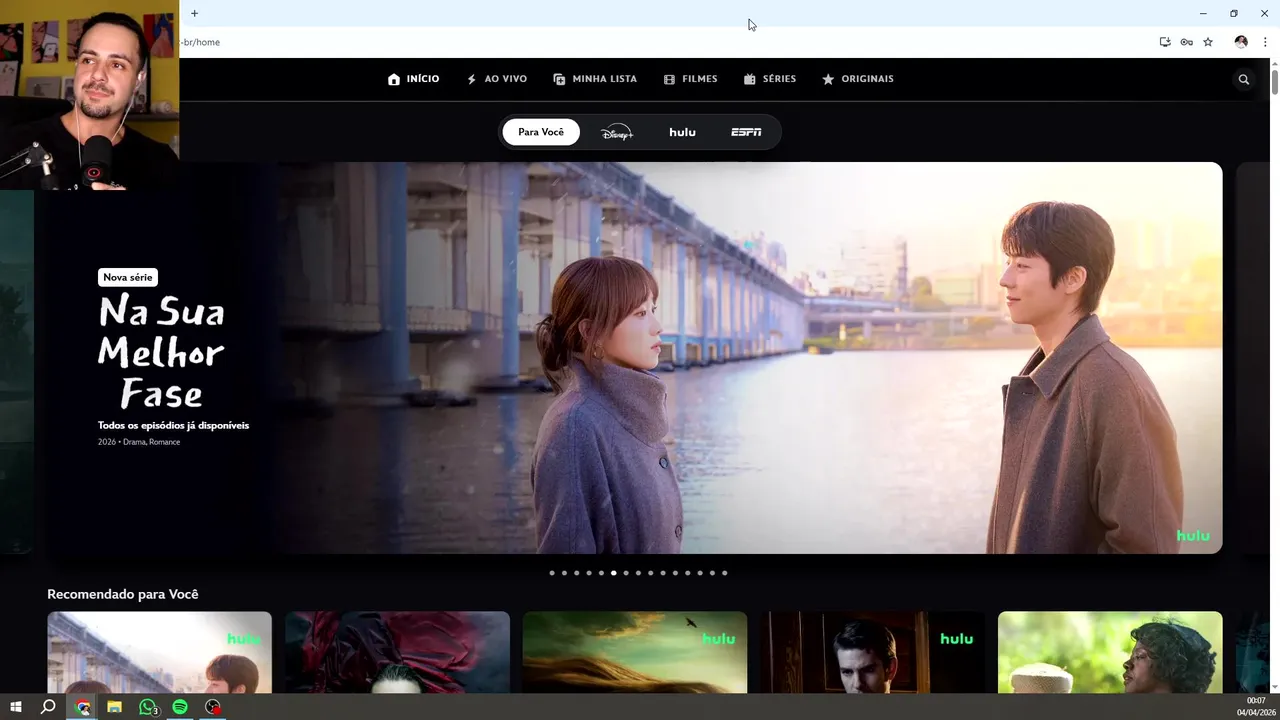Viewport: 1280px width, 720px height.
Task: Open the recommended card with flying bird landscape
Action: pyautogui.click(x=635, y=653)
